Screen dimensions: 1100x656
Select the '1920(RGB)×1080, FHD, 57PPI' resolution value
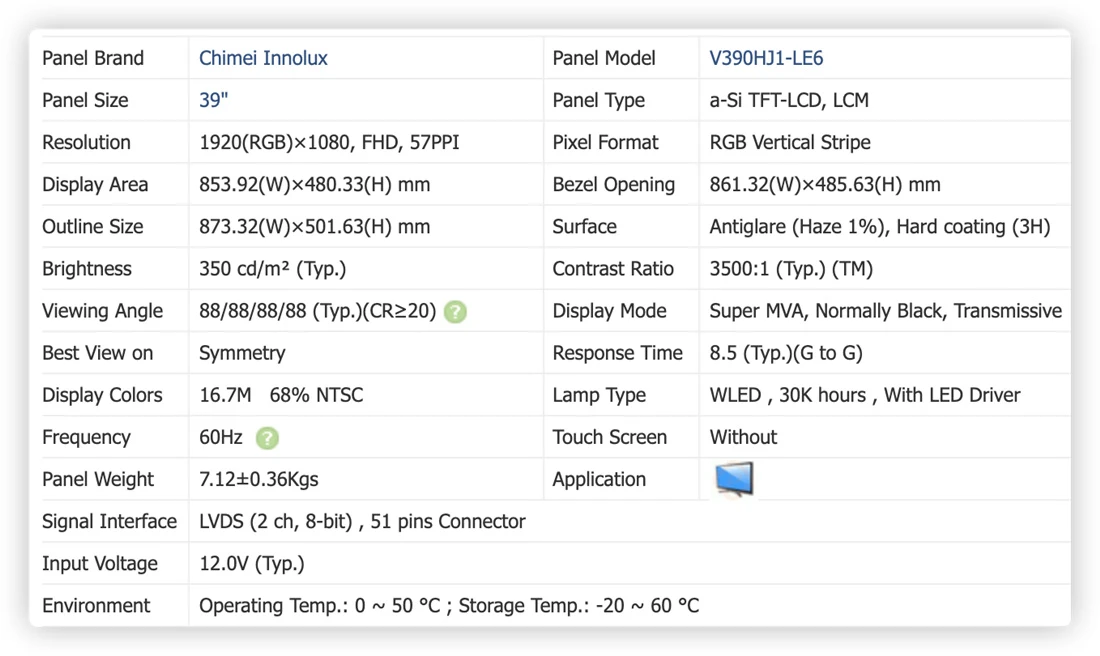[329, 142]
